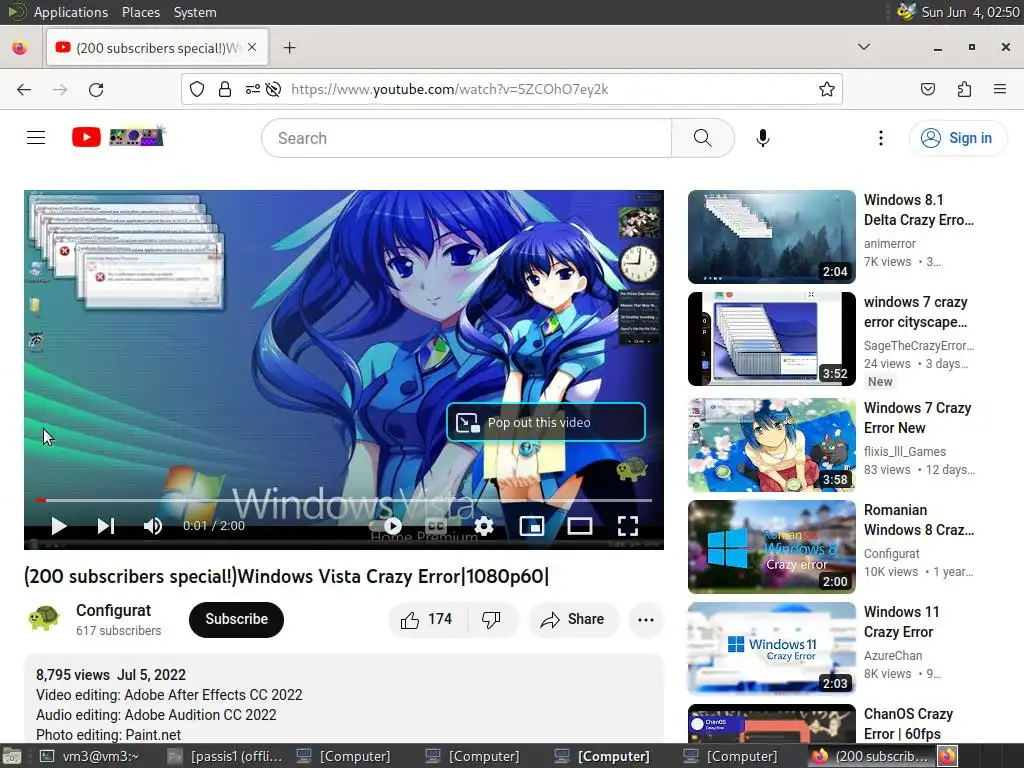Open the YouTube guide hamburger menu
The height and width of the screenshot is (768, 1024).
click(x=36, y=138)
